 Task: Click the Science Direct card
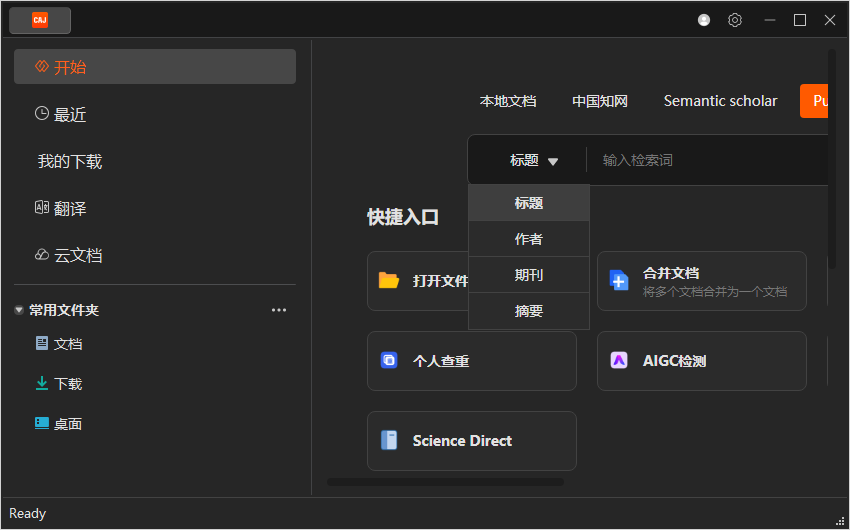(472, 441)
